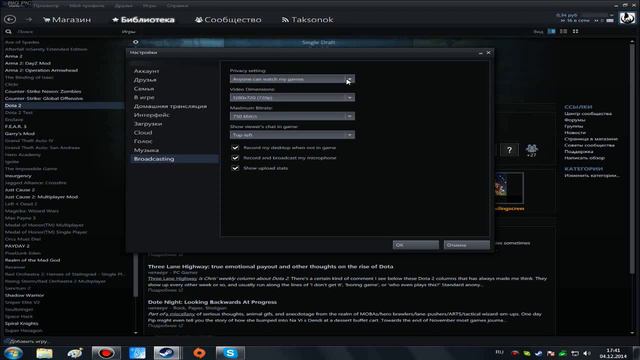
Task: Open Show viewer's chat in game dropdown
Action: tap(292, 135)
